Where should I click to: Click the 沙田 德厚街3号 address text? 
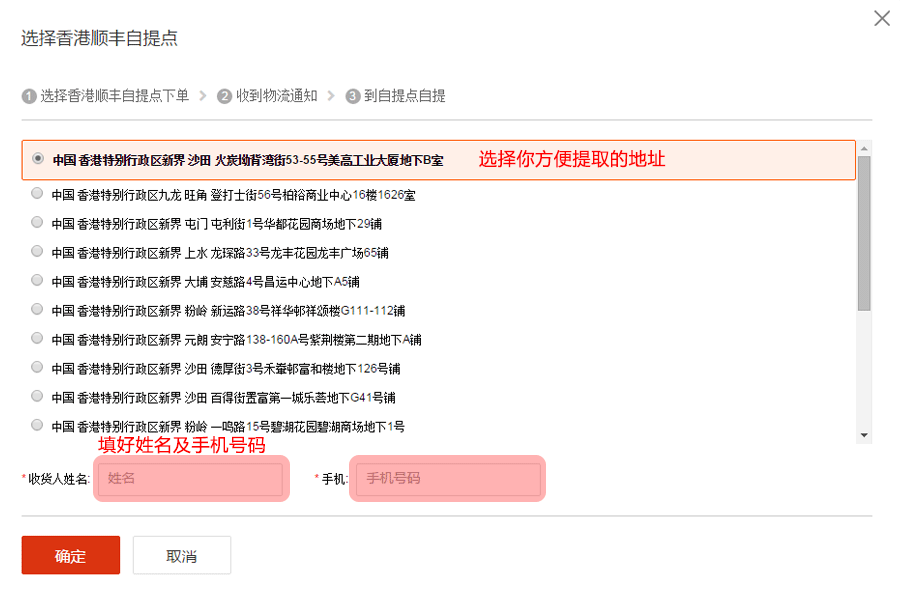[x=226, y=369]
